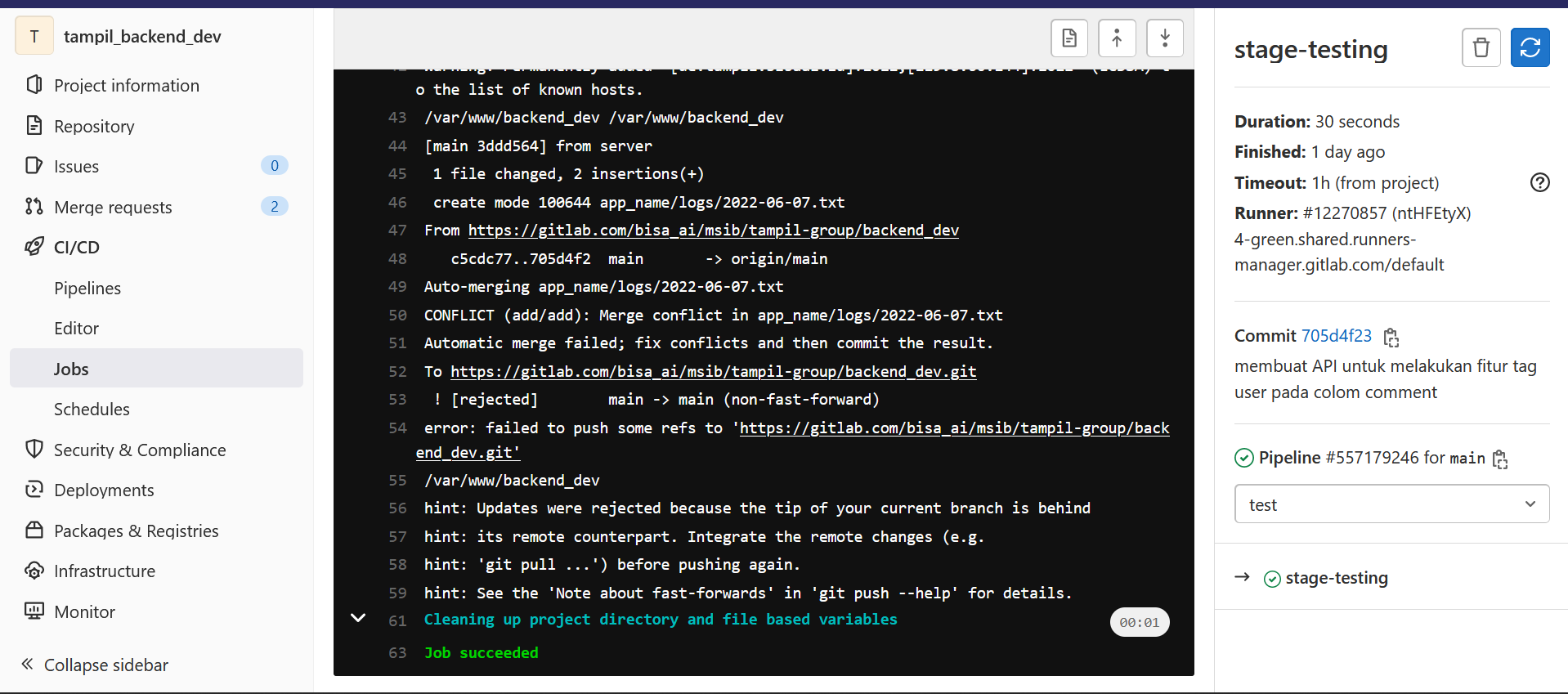Expand the CI/CD menu section
1568x694 pixels.
coord(76,247)
